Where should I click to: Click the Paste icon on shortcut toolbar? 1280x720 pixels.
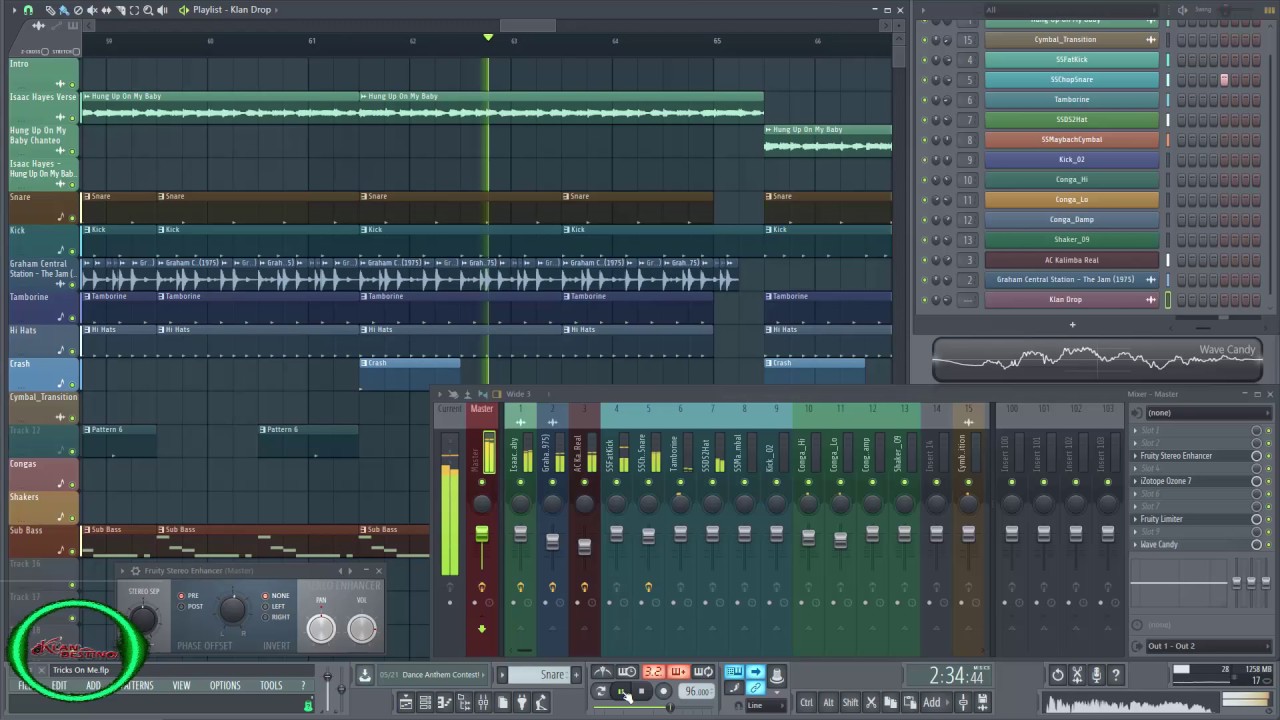pos(910,702)
